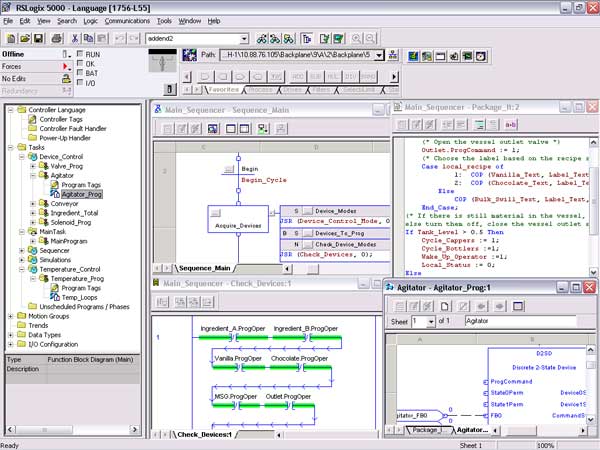Expand the I/O Configuration folder
Viewport: 600px width, 450px height.
(11, 344)
